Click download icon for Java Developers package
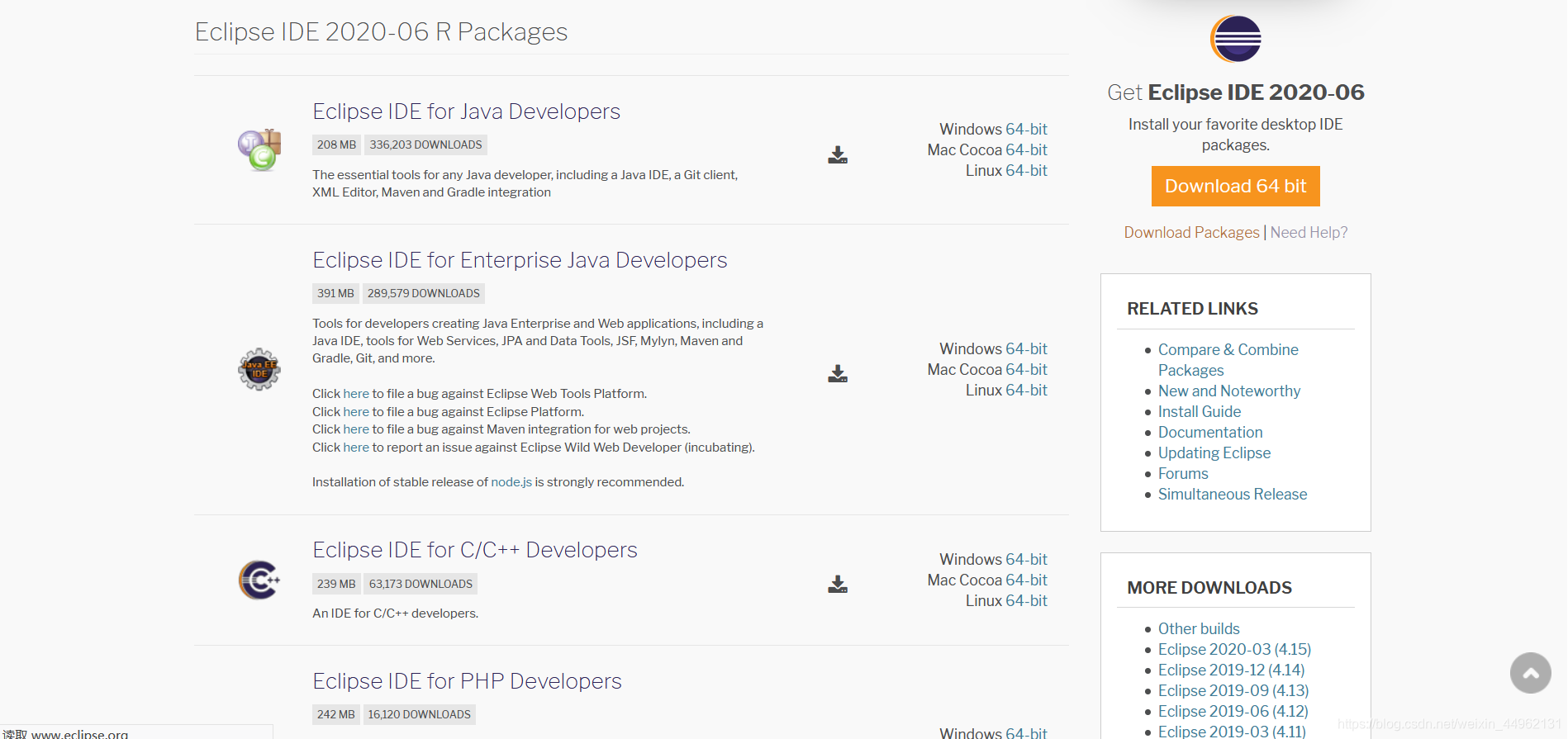The width and height of the screenshot is (1568, 739). click(x=838, y=154)
